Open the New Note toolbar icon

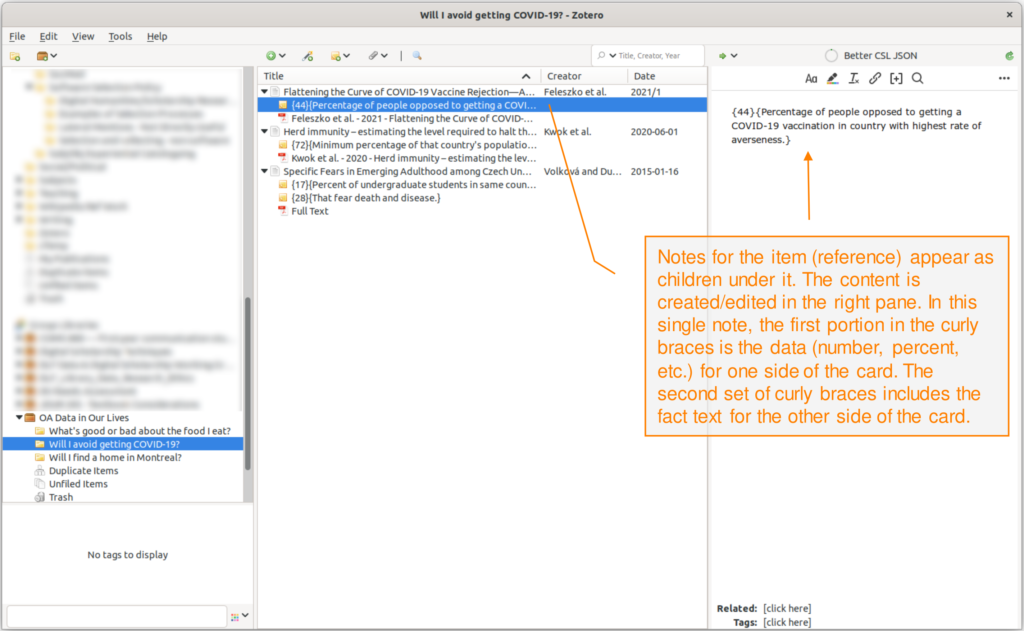pyautogui.click(x=338, y=56)
